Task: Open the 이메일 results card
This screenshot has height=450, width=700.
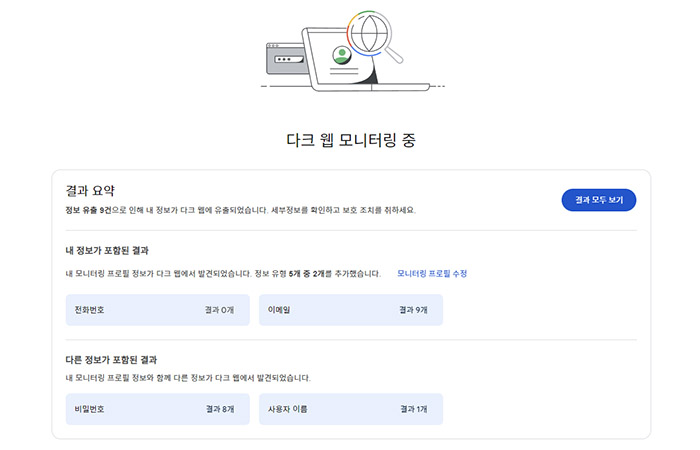Action: pyautogui.click(x=350, y=310)
